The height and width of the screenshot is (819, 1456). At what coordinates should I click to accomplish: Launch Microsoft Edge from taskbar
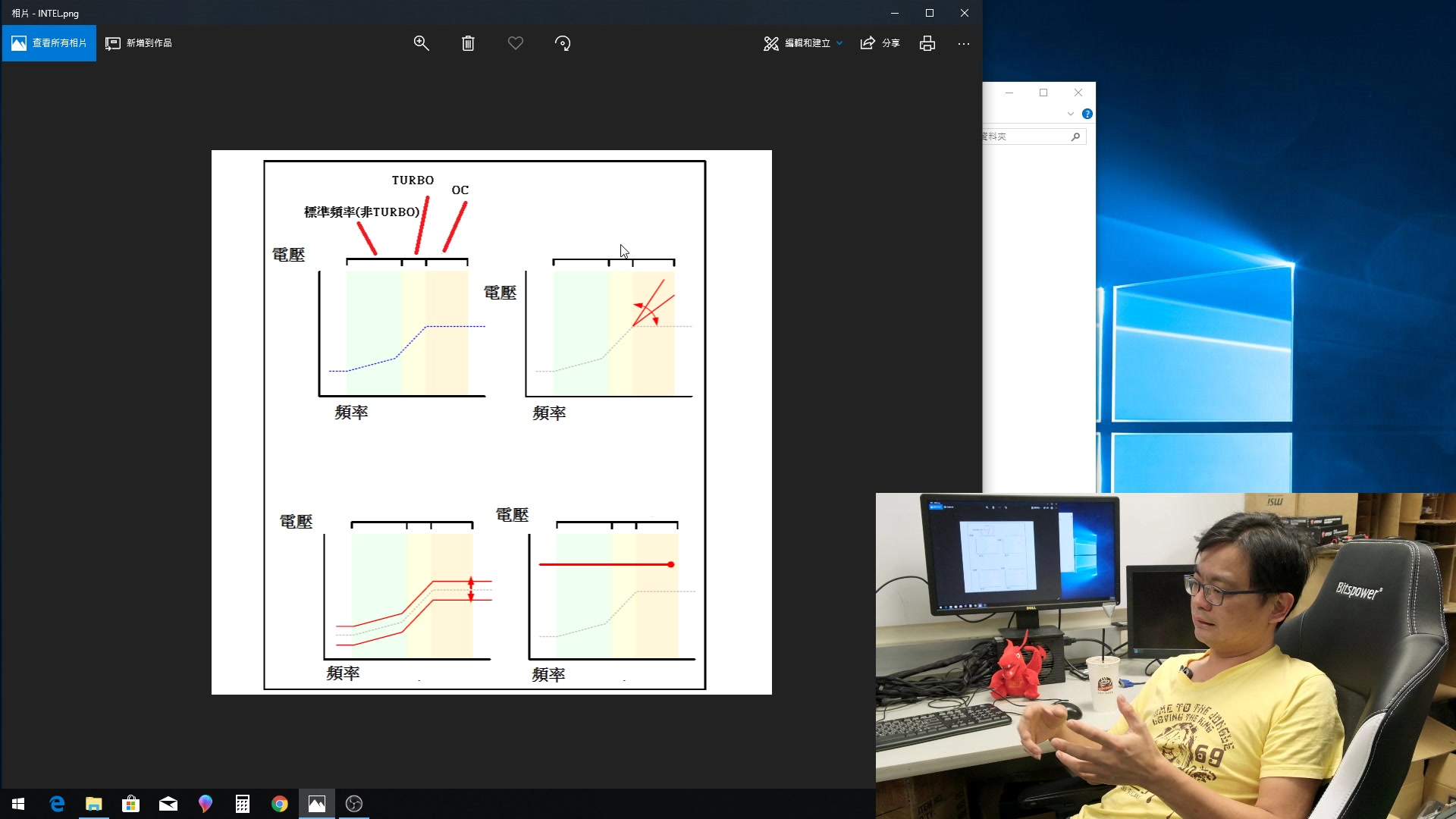[57, 804]
